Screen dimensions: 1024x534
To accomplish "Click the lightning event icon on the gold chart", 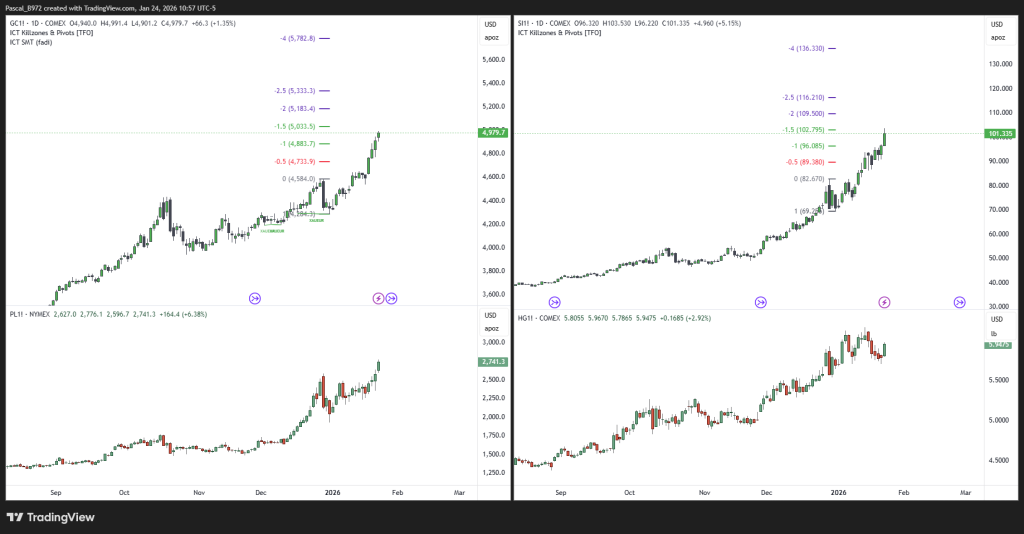I will coord(378,298).
